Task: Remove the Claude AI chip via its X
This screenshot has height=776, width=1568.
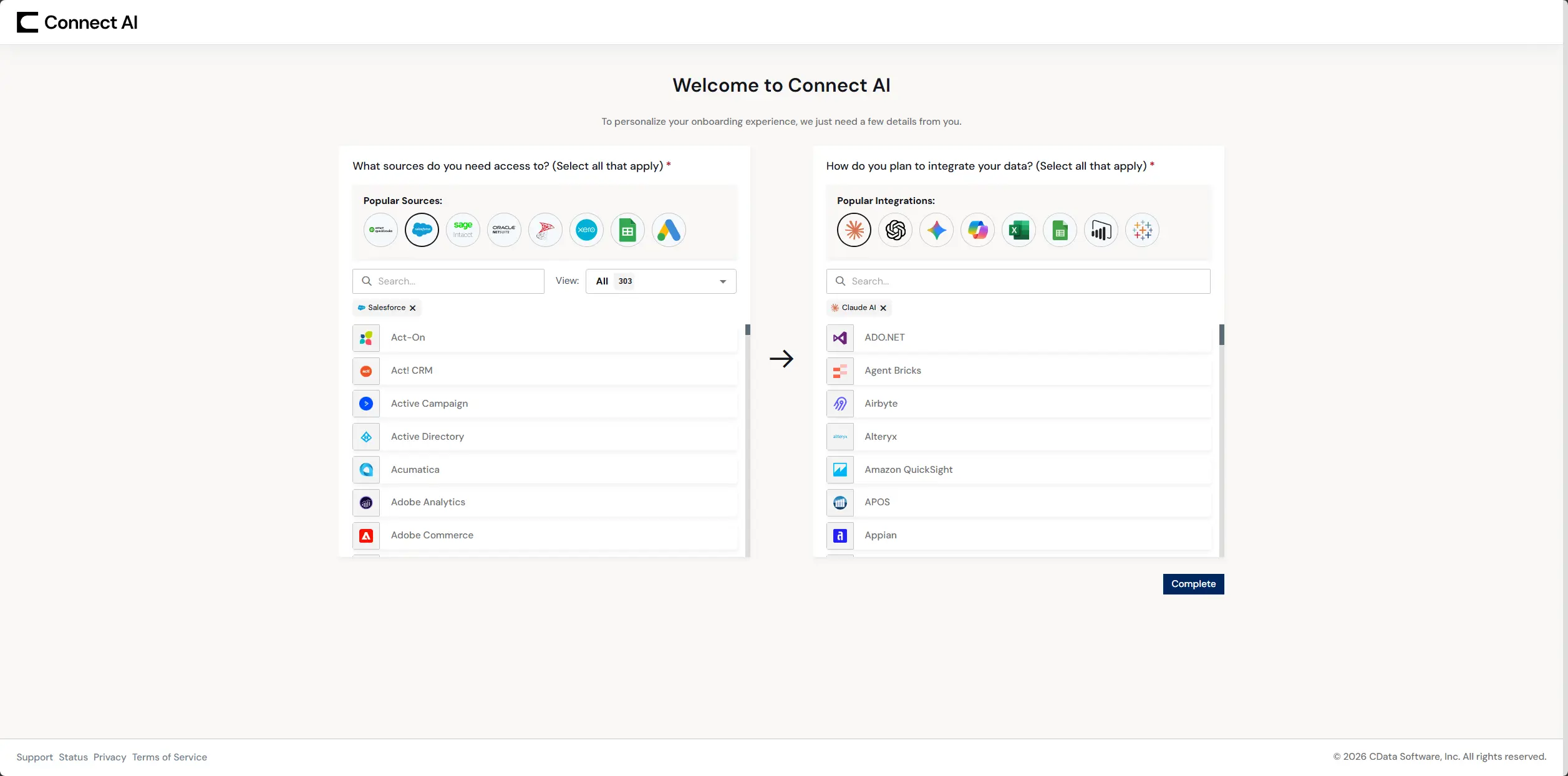Action: pos(883,308)
